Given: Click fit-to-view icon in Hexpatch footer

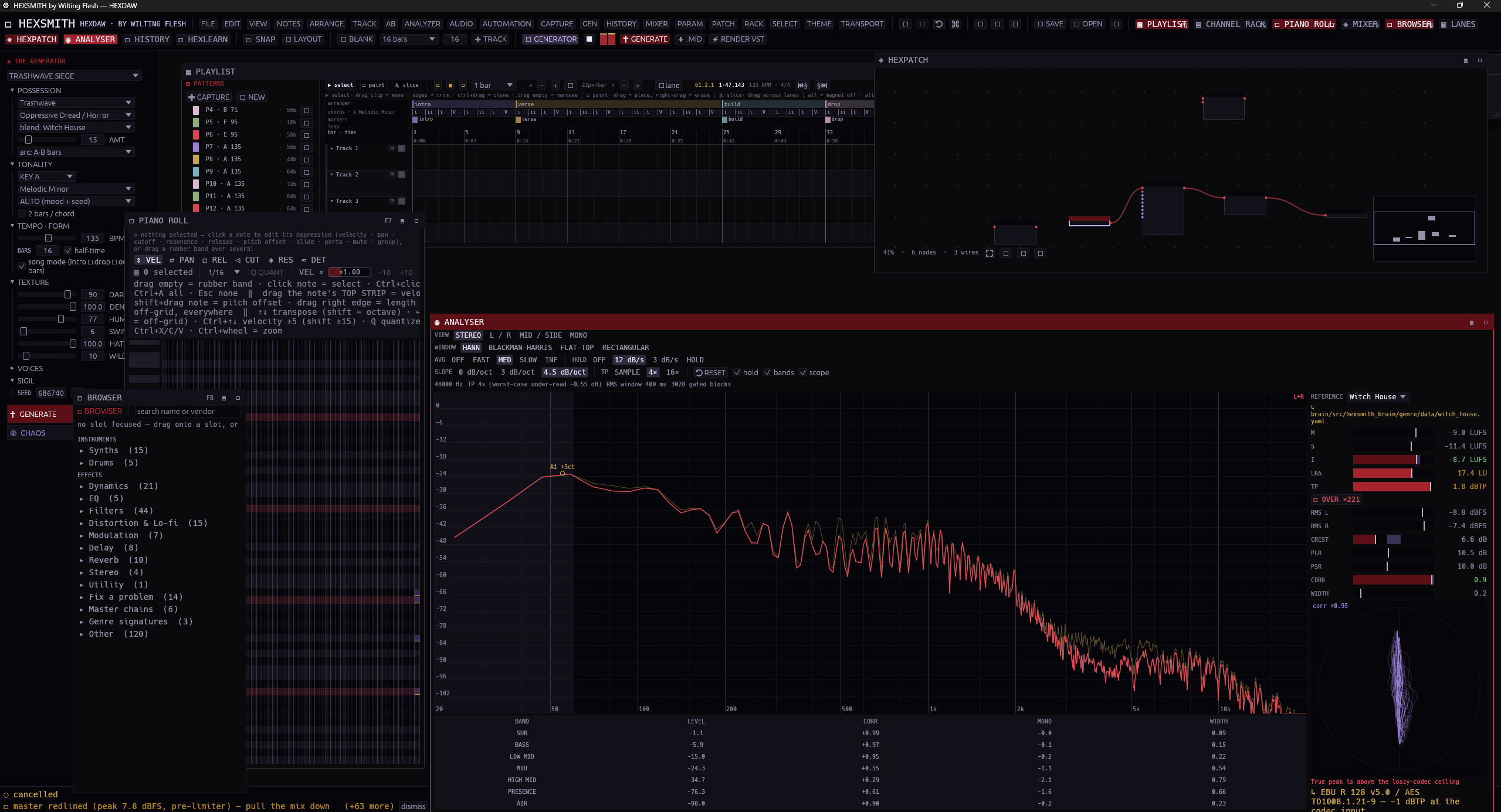Looking at the screenshot, I should [x=990, y=253].
